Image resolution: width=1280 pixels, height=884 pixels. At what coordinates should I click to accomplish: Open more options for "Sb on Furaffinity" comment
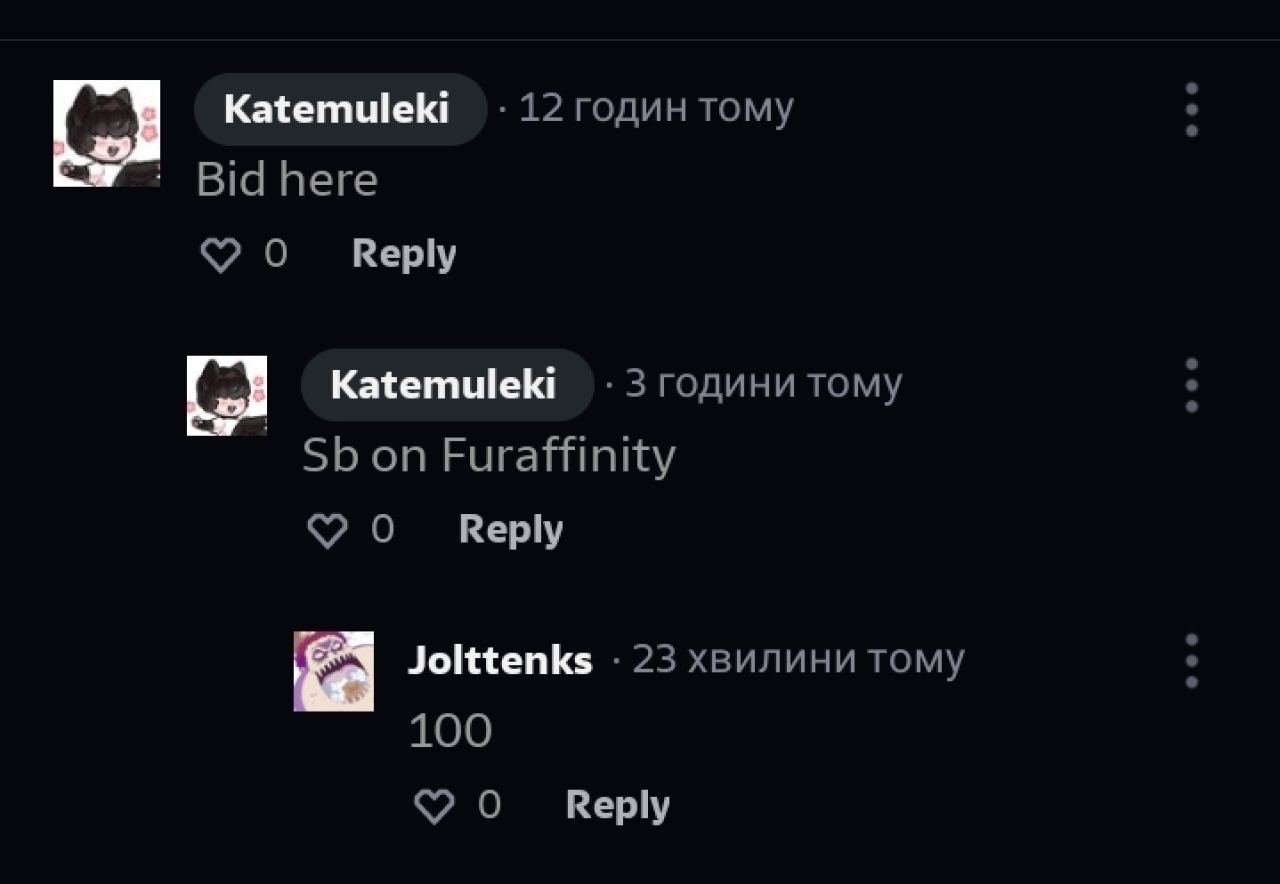(x=1191, y=385)
